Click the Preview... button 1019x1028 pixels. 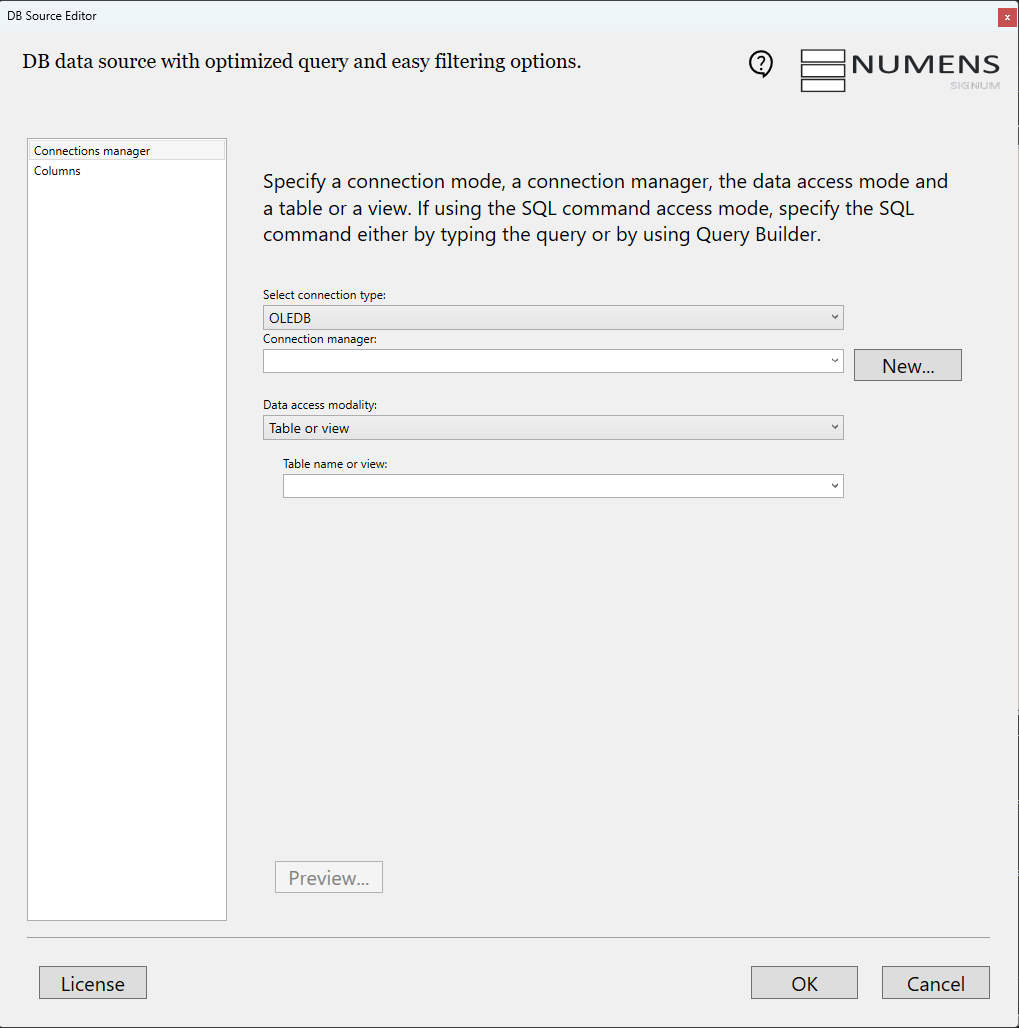click(x=328, y=878)
